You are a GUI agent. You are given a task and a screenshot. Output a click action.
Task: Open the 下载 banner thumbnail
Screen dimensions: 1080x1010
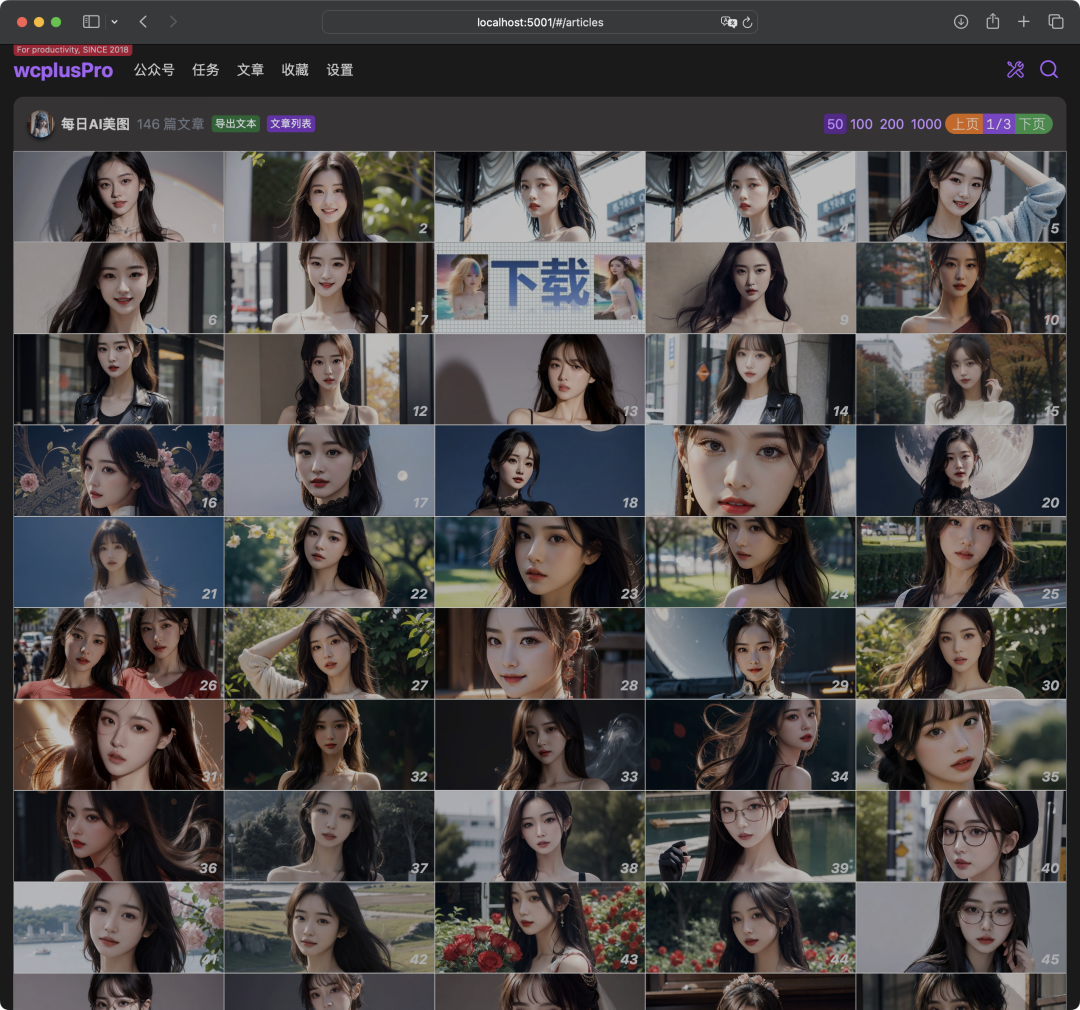[540, 288]
